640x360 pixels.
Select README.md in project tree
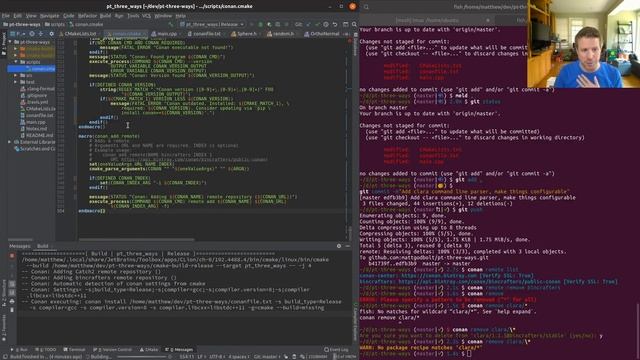[36, 135]
